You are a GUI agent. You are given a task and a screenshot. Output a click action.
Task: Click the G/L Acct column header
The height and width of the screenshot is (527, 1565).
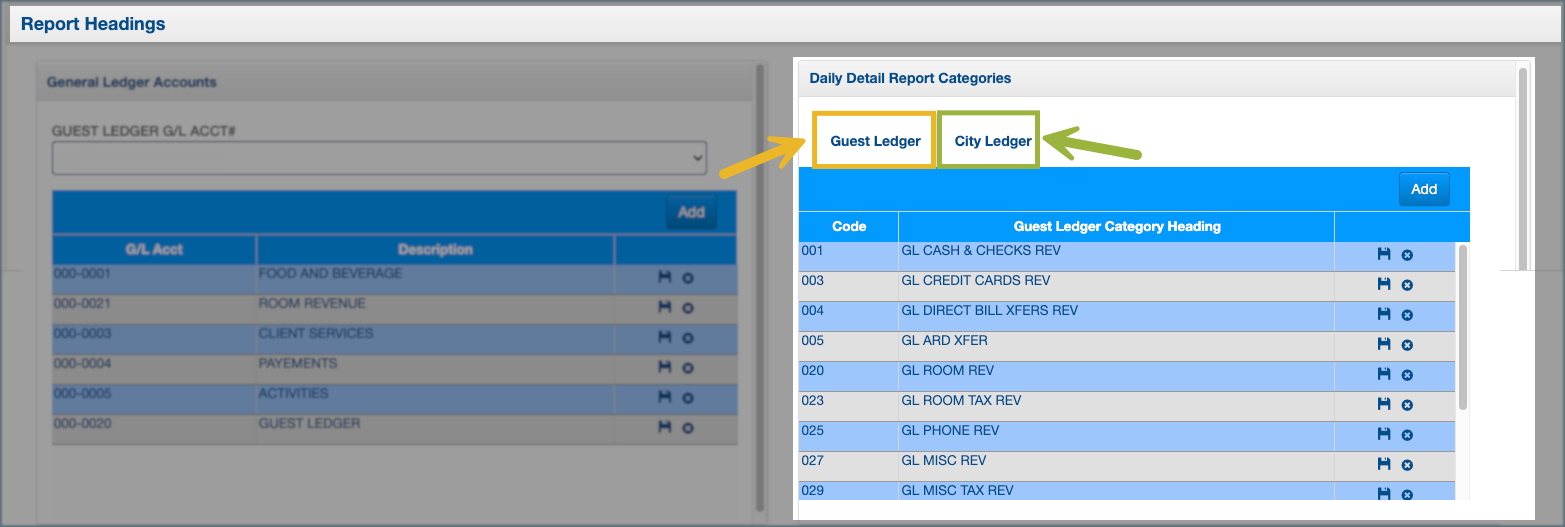154,249
